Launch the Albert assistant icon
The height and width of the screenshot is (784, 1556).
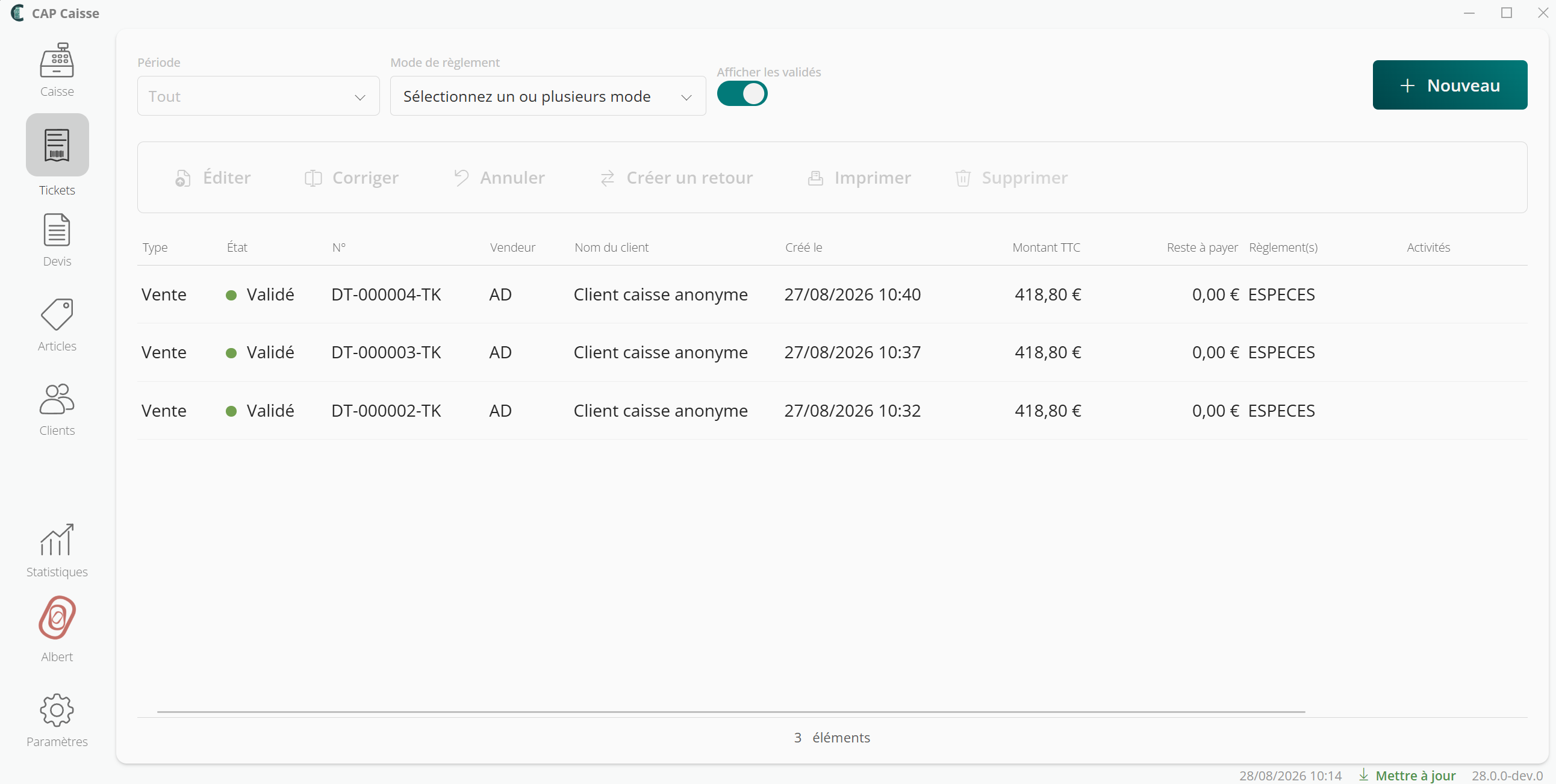tap(57, 617)
